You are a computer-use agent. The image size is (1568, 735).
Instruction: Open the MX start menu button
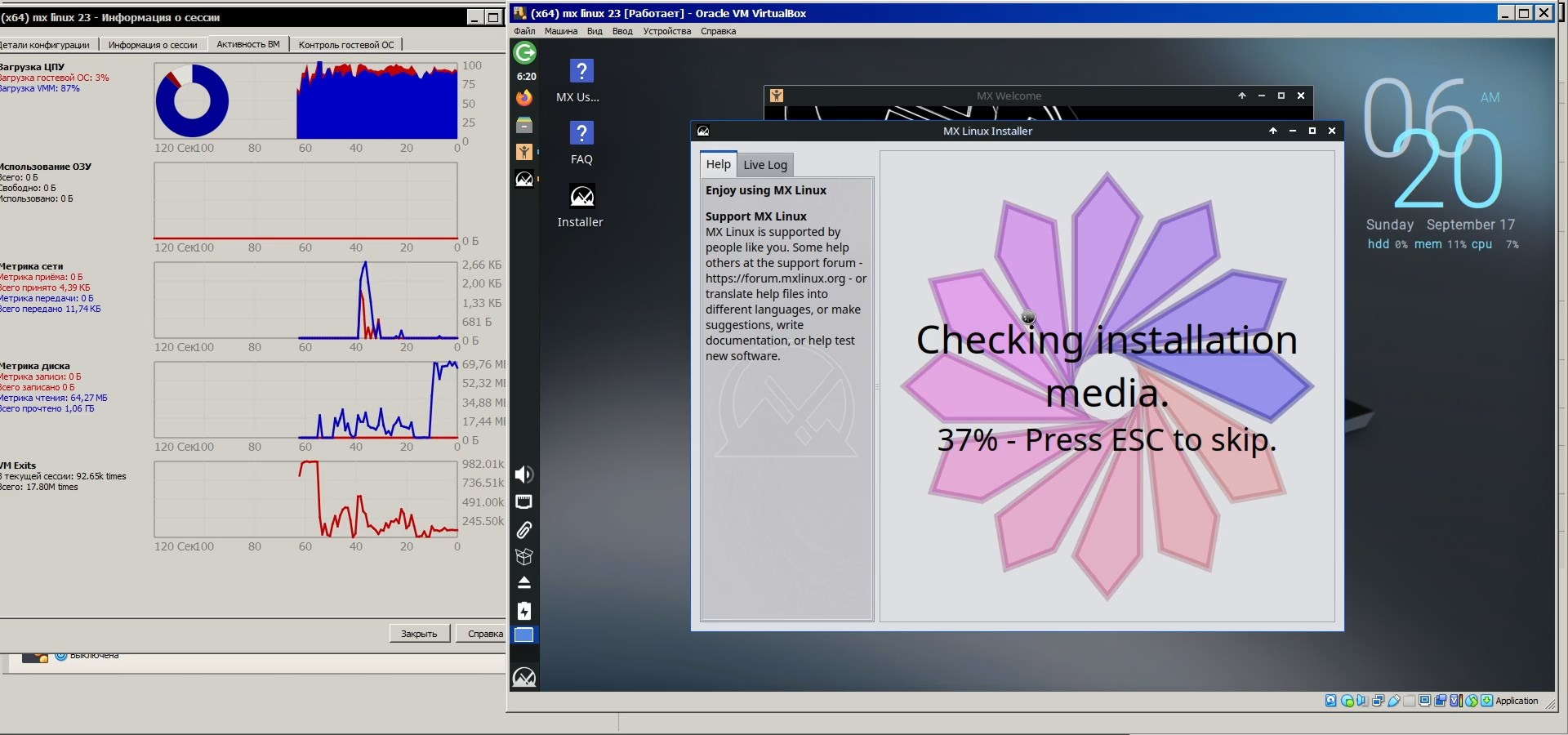pyautogui.click(x=524, y=677)
